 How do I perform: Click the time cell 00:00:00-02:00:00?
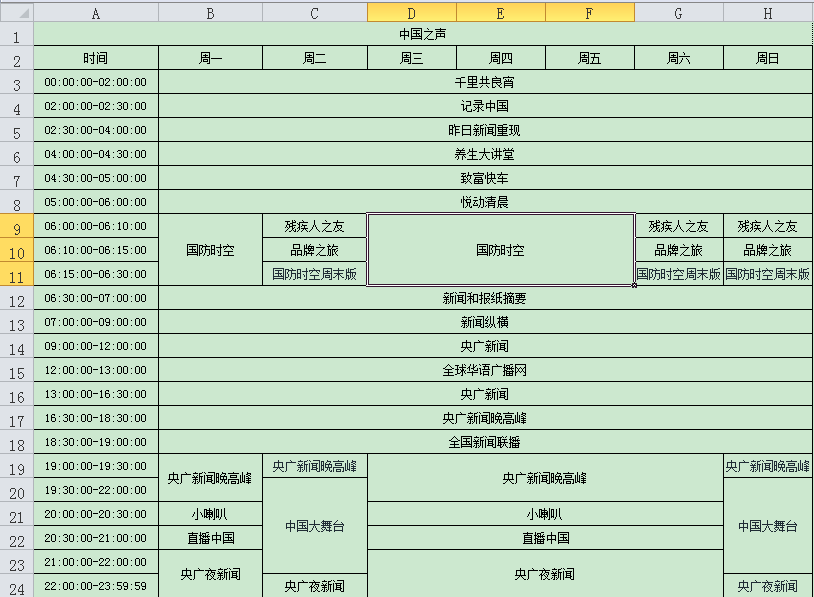(x=96, y=82)
